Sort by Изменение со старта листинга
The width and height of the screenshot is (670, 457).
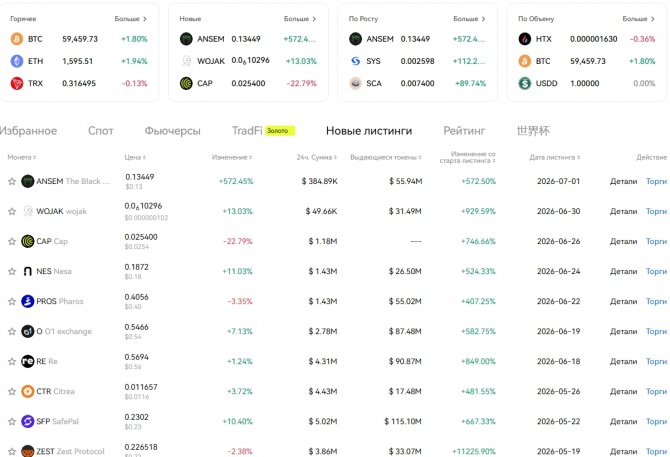[467, 157]
